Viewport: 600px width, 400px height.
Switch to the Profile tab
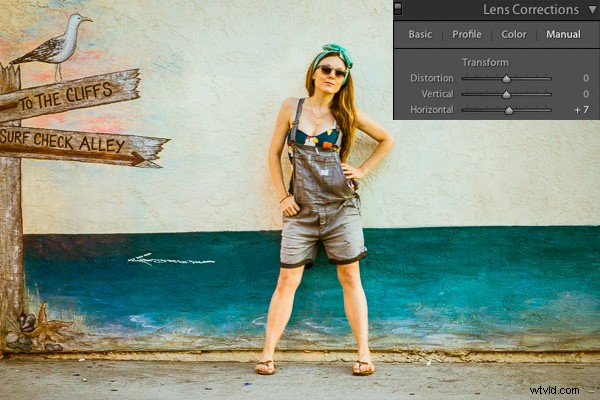coord(467,34)
